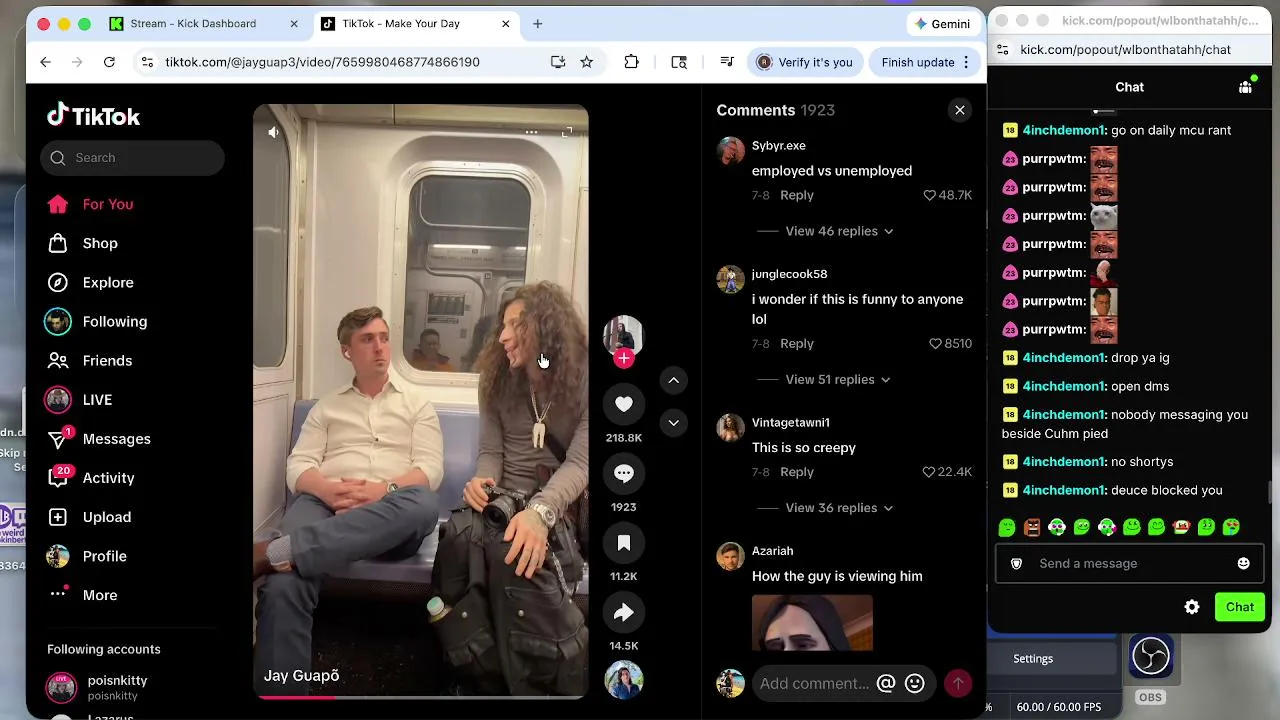Expand View 36 replies
The image size is (1280, 720).
839,508
